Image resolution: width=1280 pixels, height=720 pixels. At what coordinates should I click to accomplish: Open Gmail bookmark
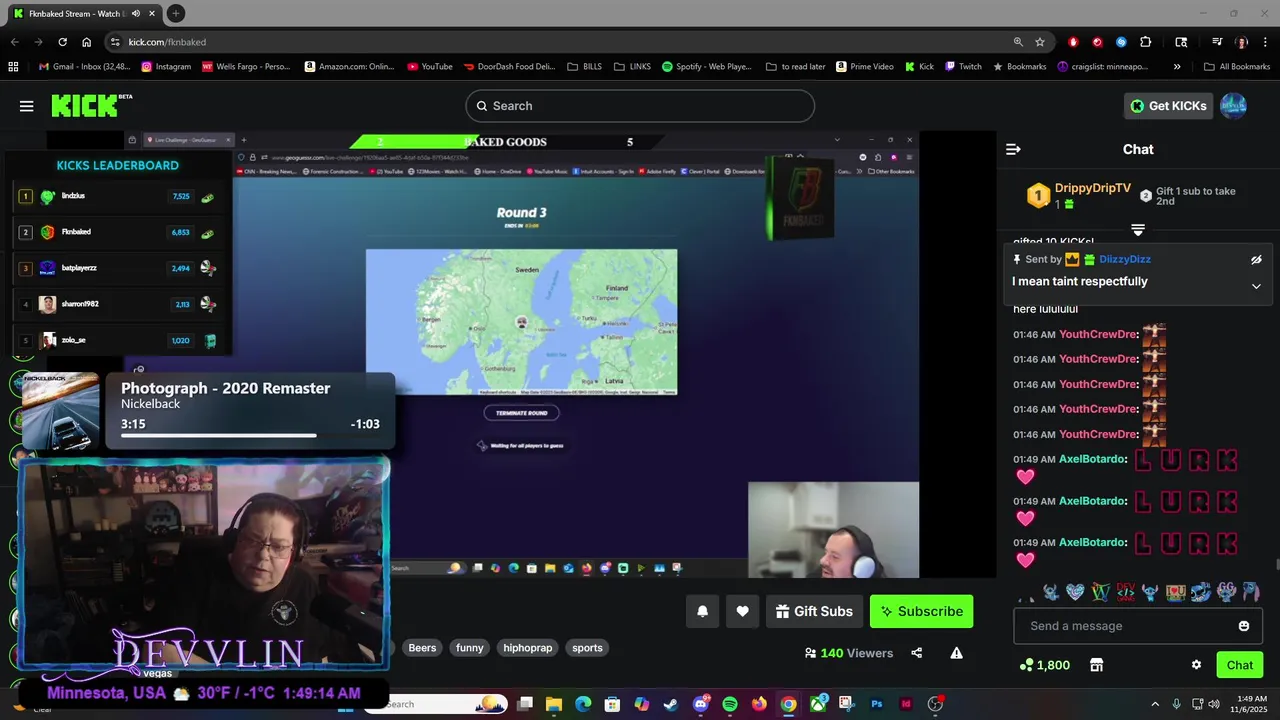(x=84, y=67)
